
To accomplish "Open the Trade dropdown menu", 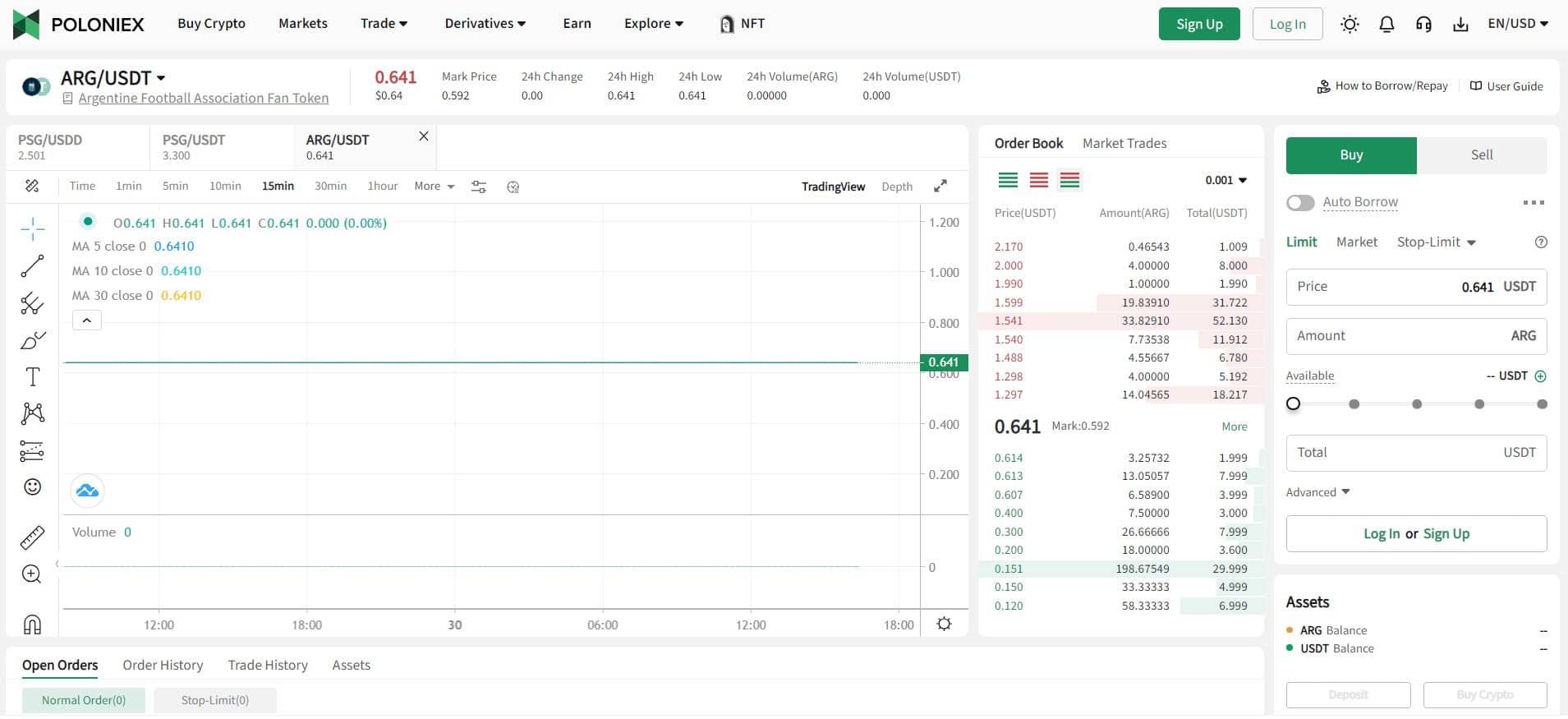I will pyautogui.click(x=384, y=24).
